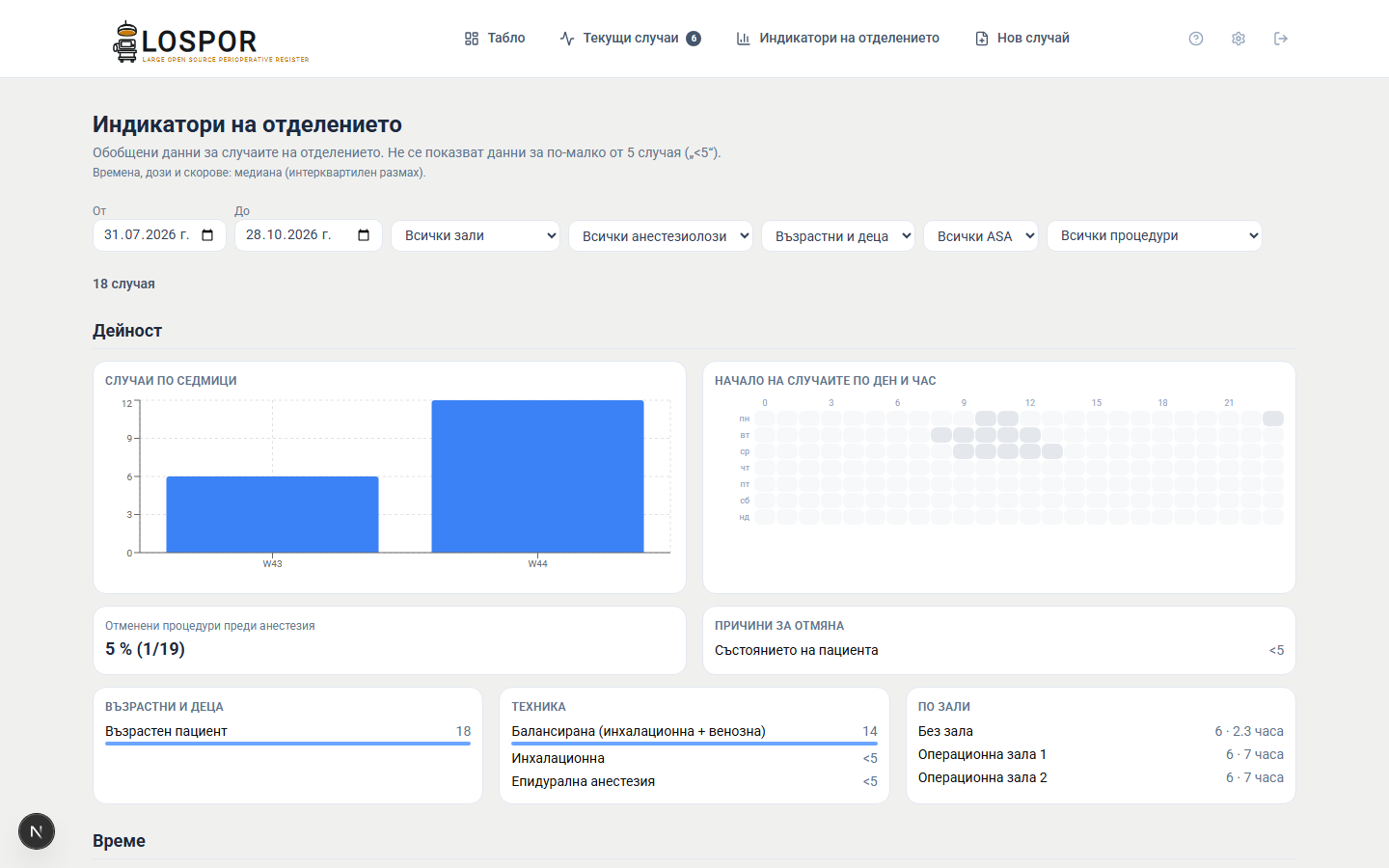Click the Нов случай document icon
Image resolution: width=1389 pixels, height=868 pixels.
[982, 39]
